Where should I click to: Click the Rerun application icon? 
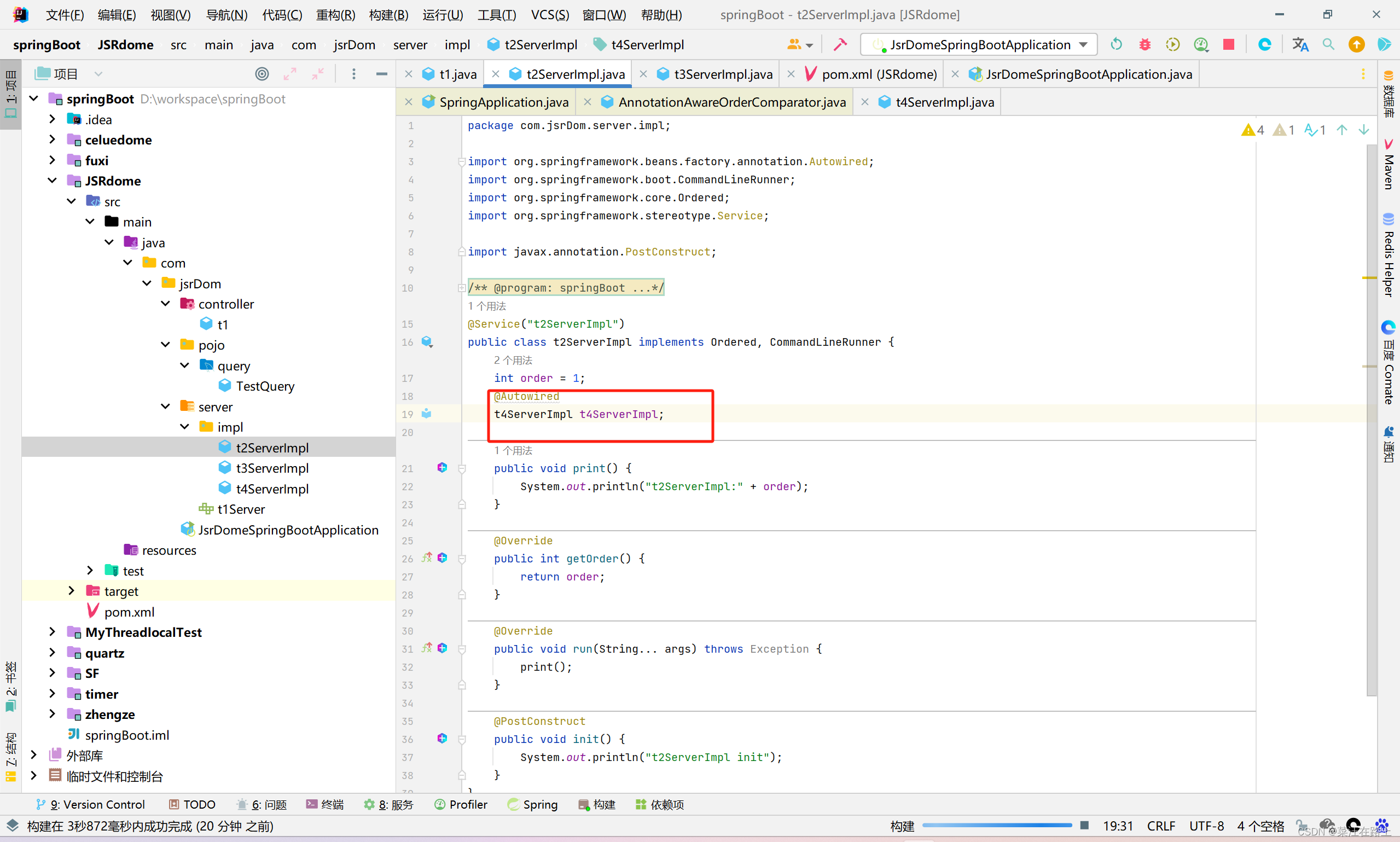[1116, 44]
